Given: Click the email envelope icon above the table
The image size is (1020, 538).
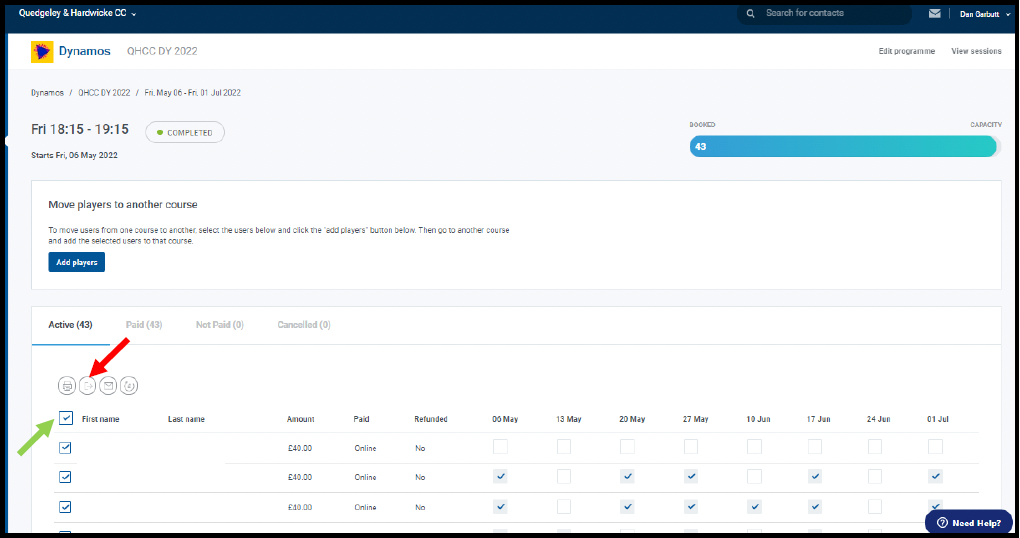Looking at the screenshot, I should point(108,385).
